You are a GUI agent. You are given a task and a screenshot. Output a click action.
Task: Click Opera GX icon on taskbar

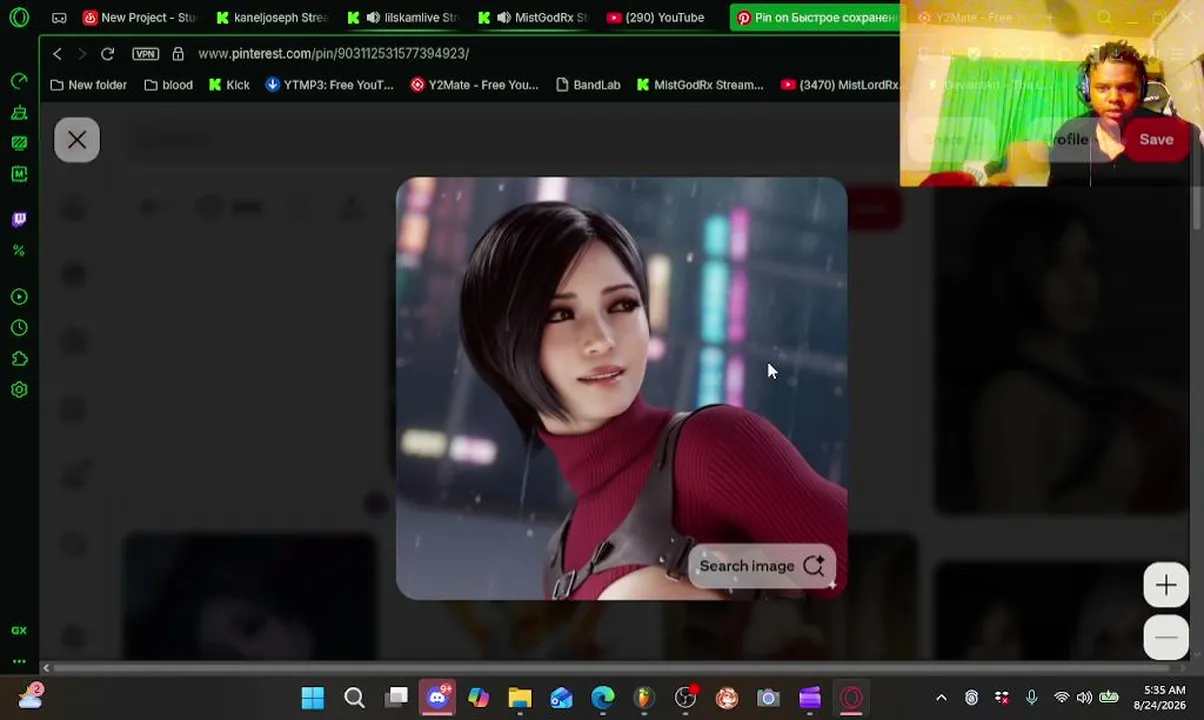click(x=852, y=698)
